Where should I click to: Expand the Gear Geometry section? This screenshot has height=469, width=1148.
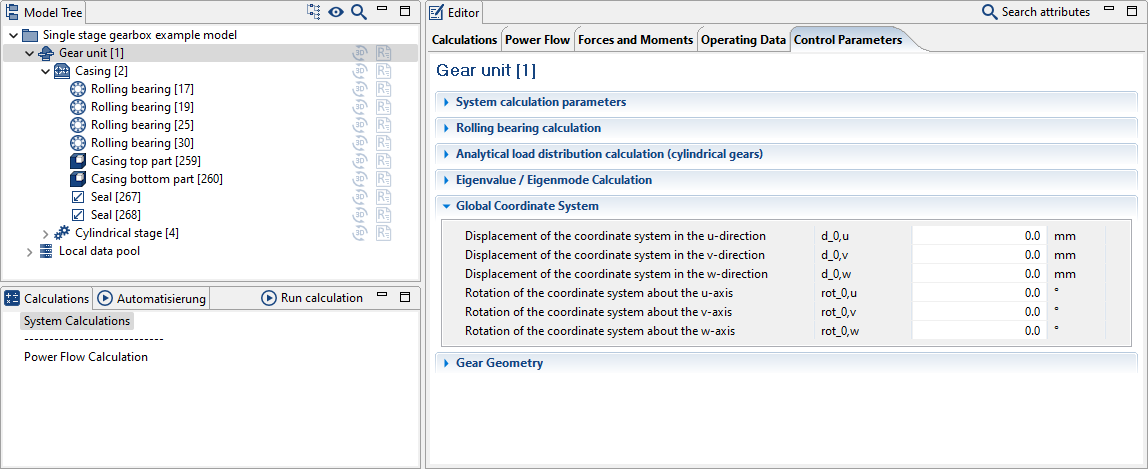pos(447,364)
